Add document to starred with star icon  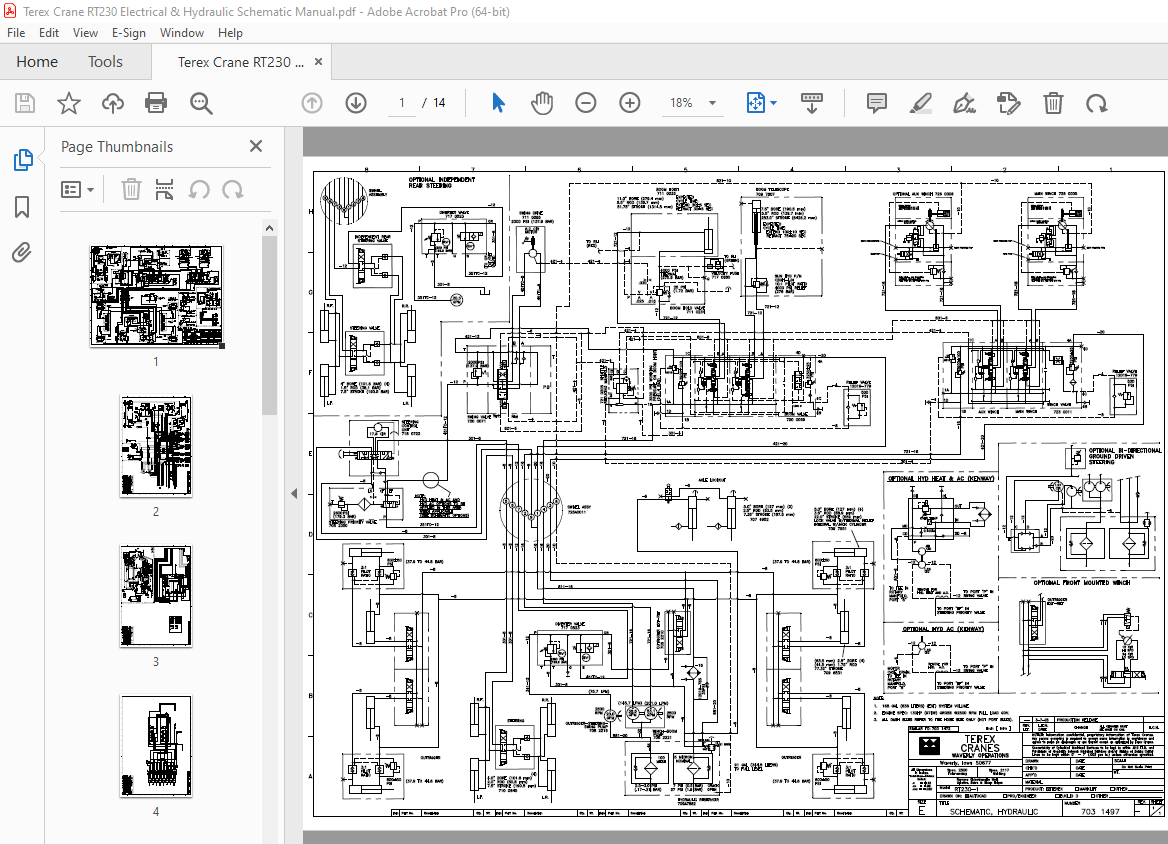69,103
